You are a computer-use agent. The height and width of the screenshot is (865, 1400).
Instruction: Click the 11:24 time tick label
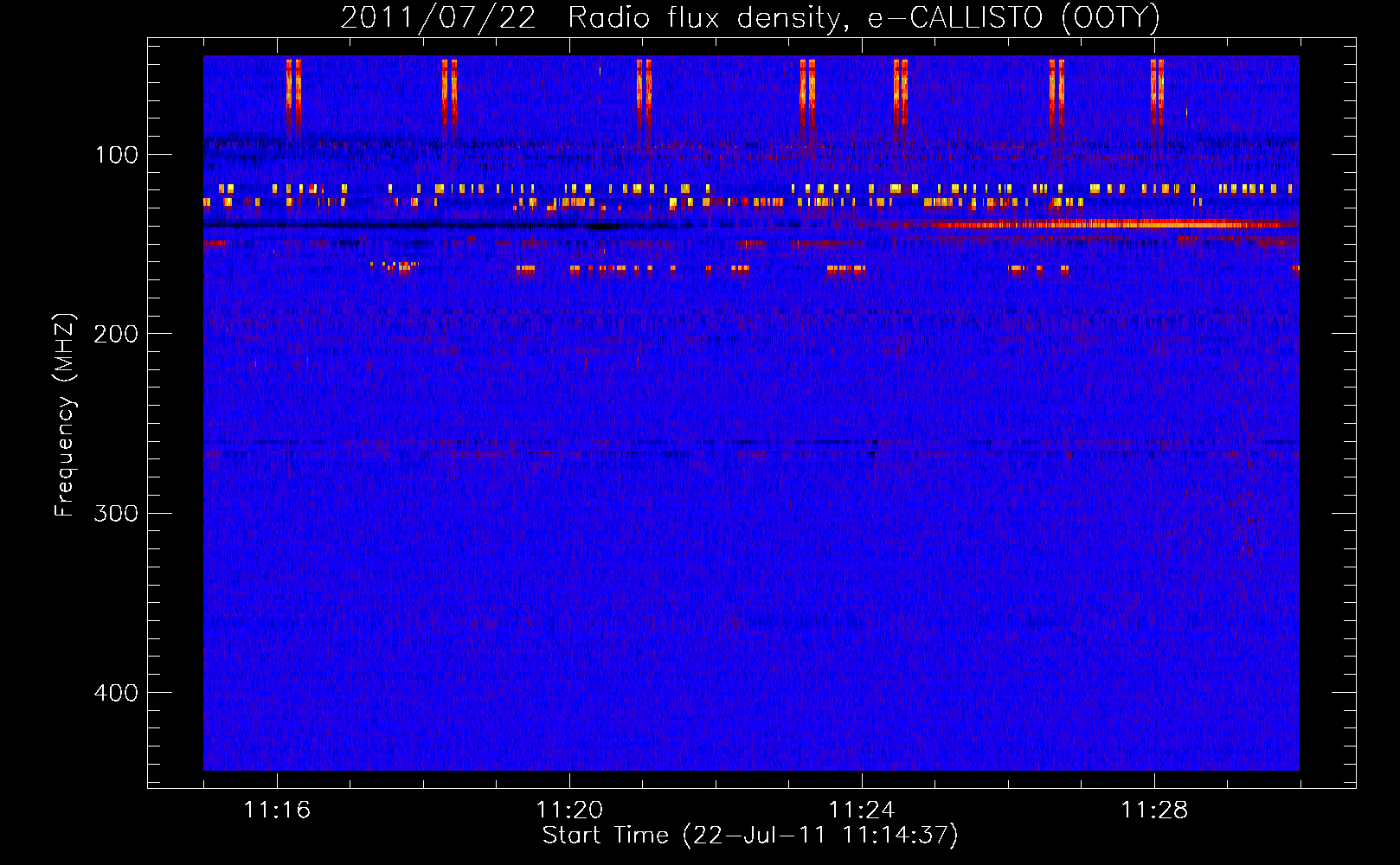click(862, 811)
